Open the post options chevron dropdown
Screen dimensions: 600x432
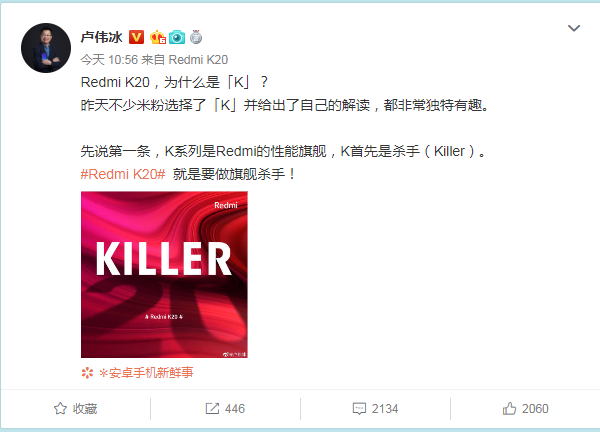[x=574, y=28]
